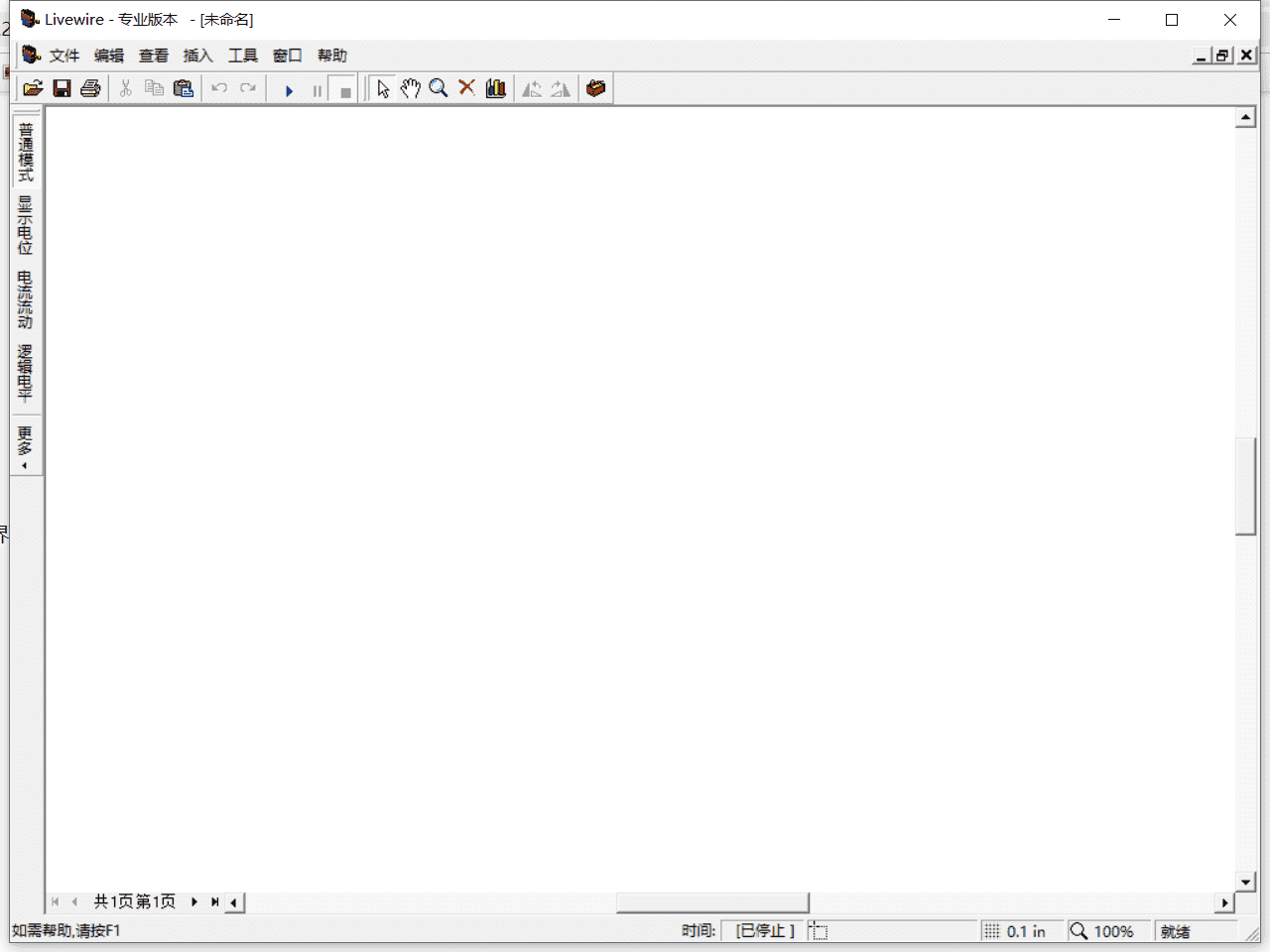The height and width of the screenshot is (952, 1270).
Task: Click the Undo arrow icon
Action: click(x=219, y=88)
